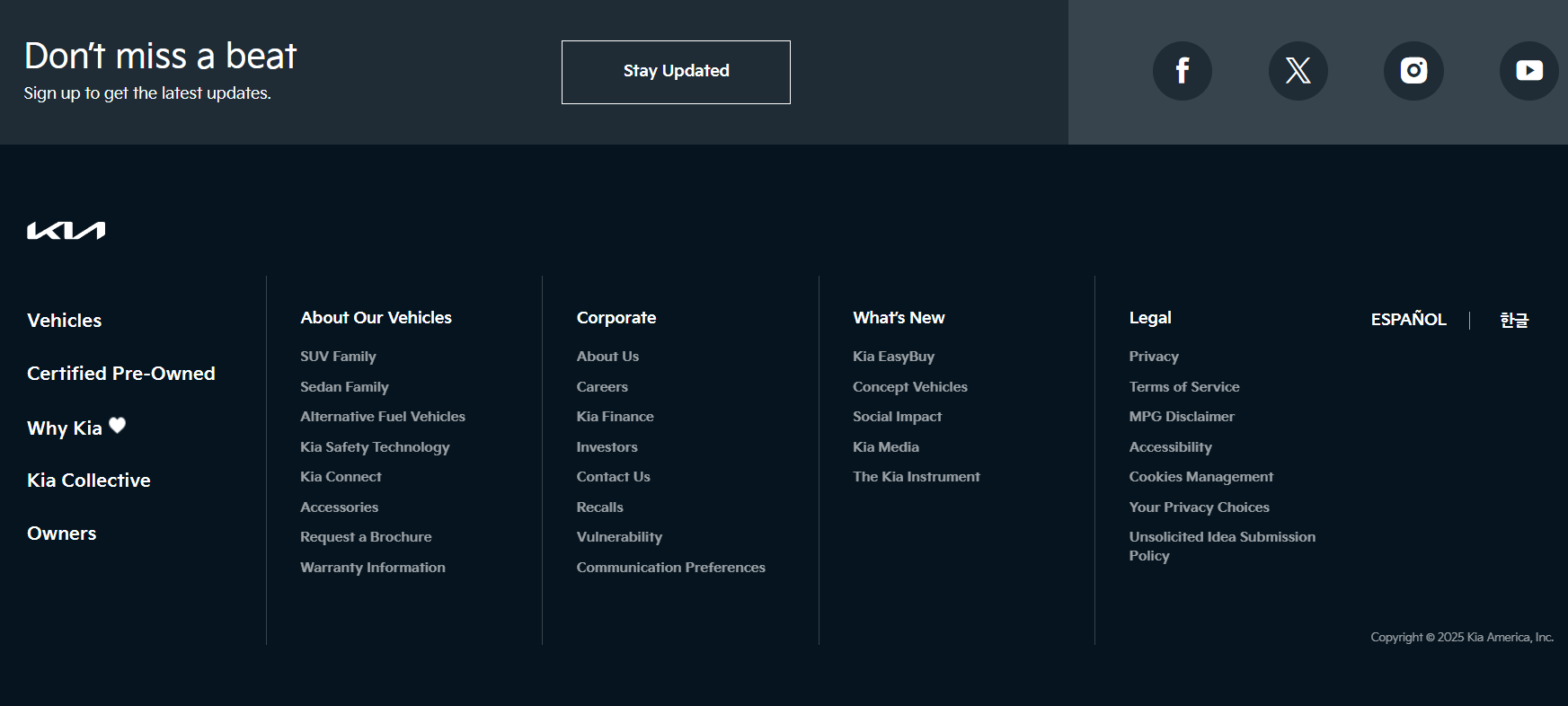Open Kia's Facebook page icon

[x=1183, y=71]
